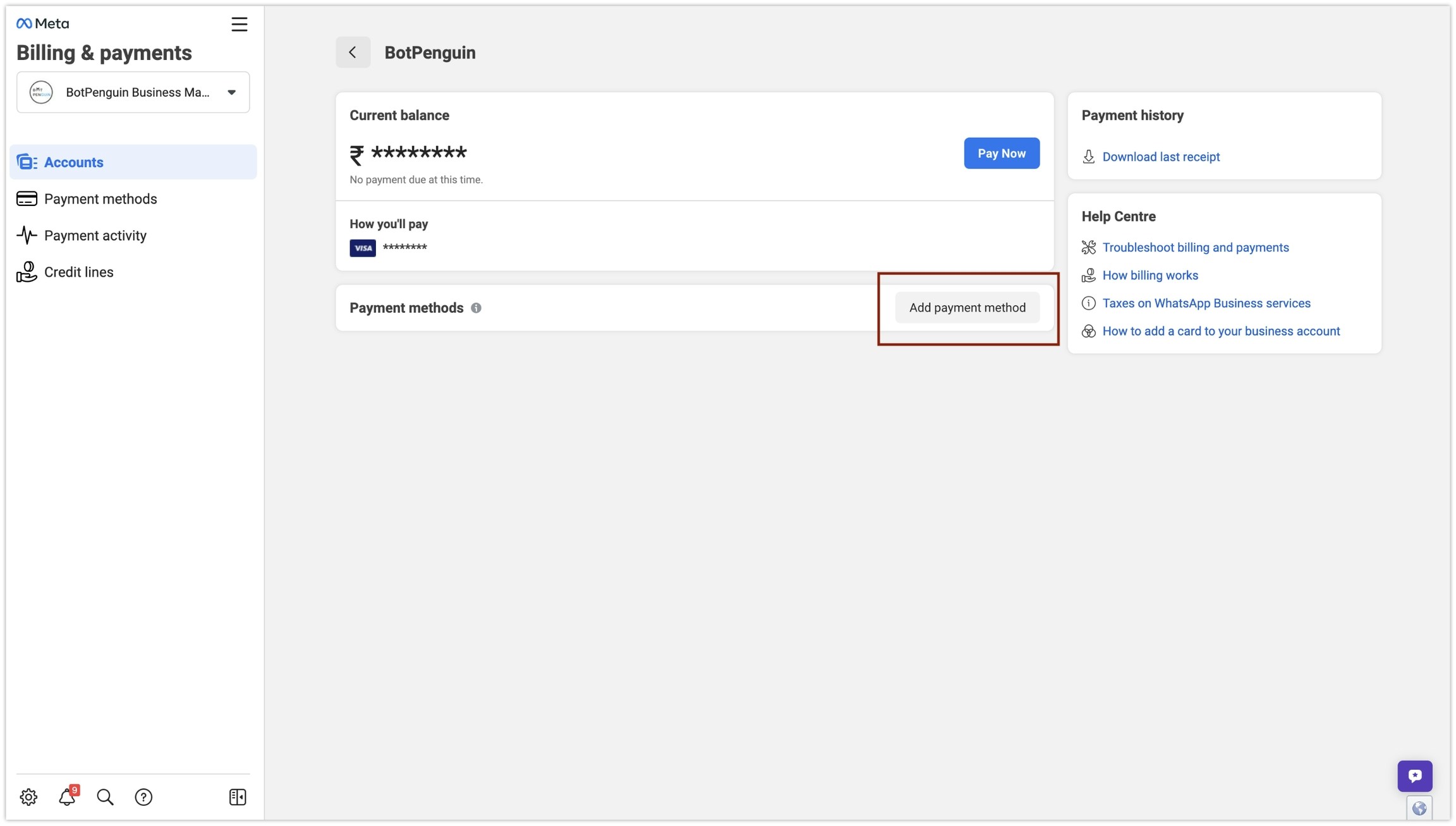This screenshot has width=1456, height=826.
Task: Collapse the sidebar using the panel icon
Action: [x=238, y=797]
